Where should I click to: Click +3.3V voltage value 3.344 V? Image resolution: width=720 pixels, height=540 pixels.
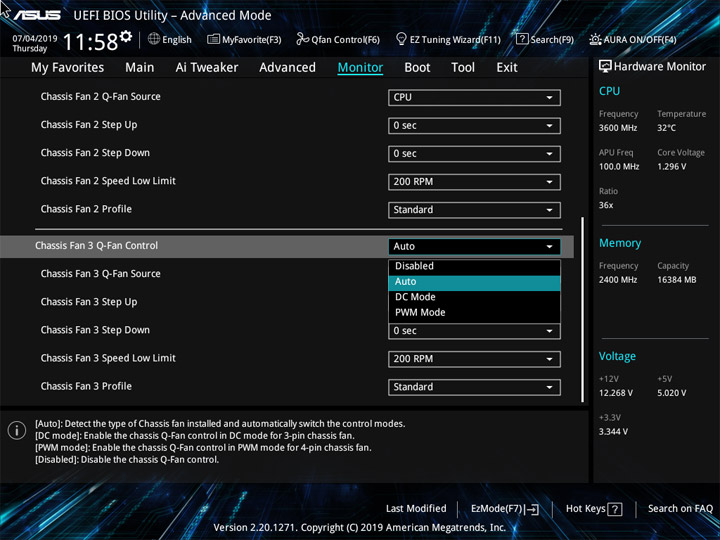point(613,432)
